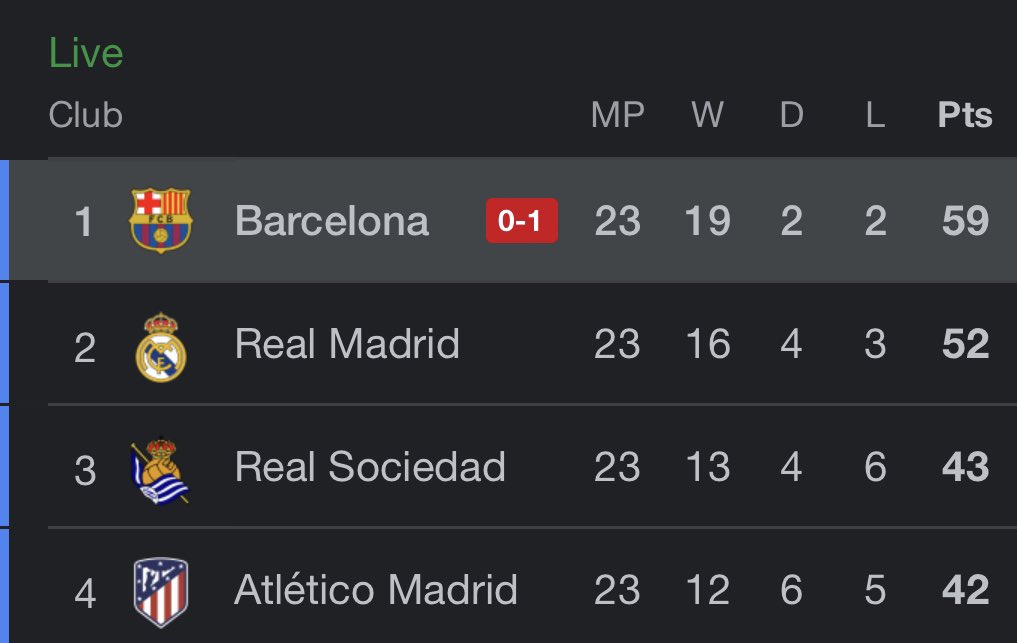Click the MP column header

pyautogui.click(x=618, y=116)
